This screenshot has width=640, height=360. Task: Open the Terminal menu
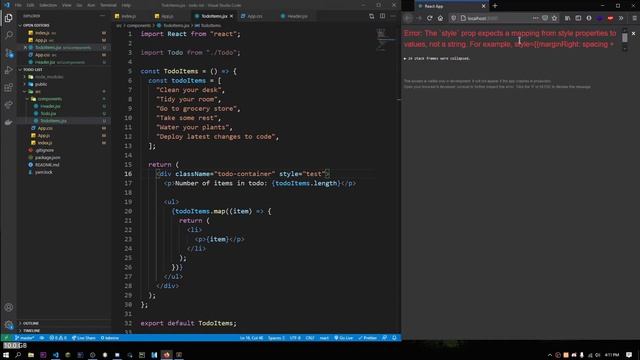point(108,5)
